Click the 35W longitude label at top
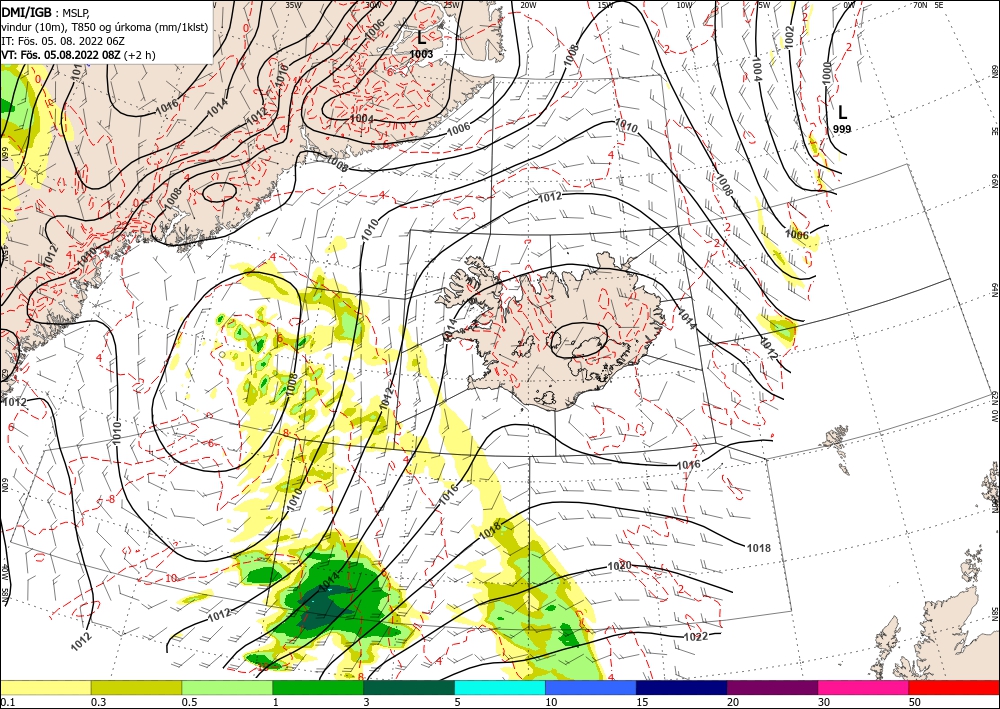This screenshot has width=1000, height=709. [293, 4]
